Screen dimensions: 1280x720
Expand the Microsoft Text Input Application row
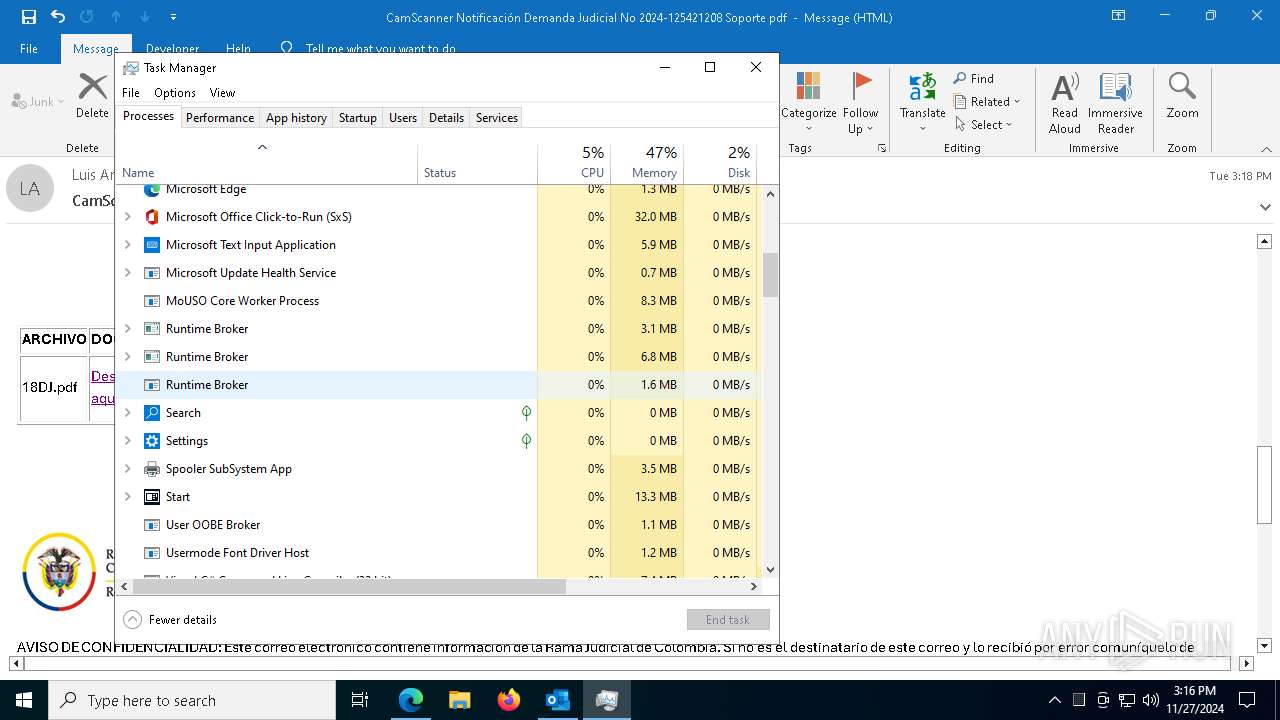point(127,245)
